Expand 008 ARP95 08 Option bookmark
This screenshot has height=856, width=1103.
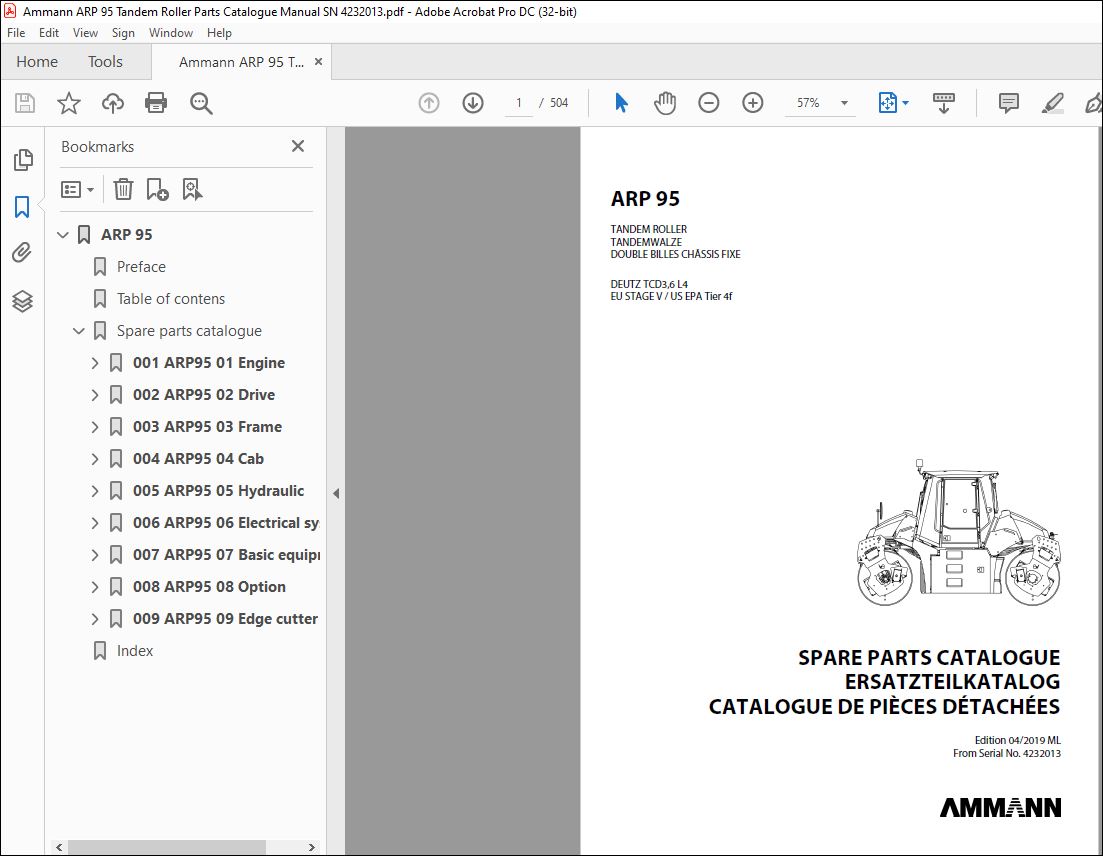point(95,587)
